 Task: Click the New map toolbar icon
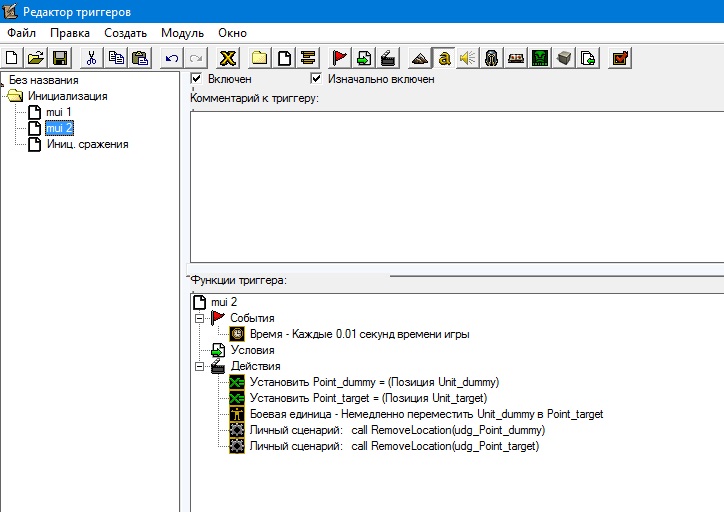(12, 58)
